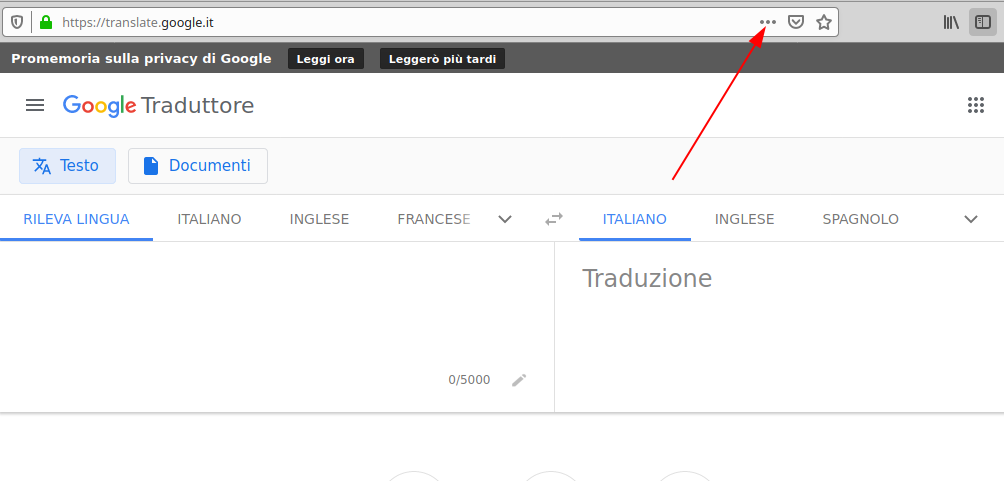Open the Google apps grid
The image size is (1004, 481).
(x=975, y=105)
